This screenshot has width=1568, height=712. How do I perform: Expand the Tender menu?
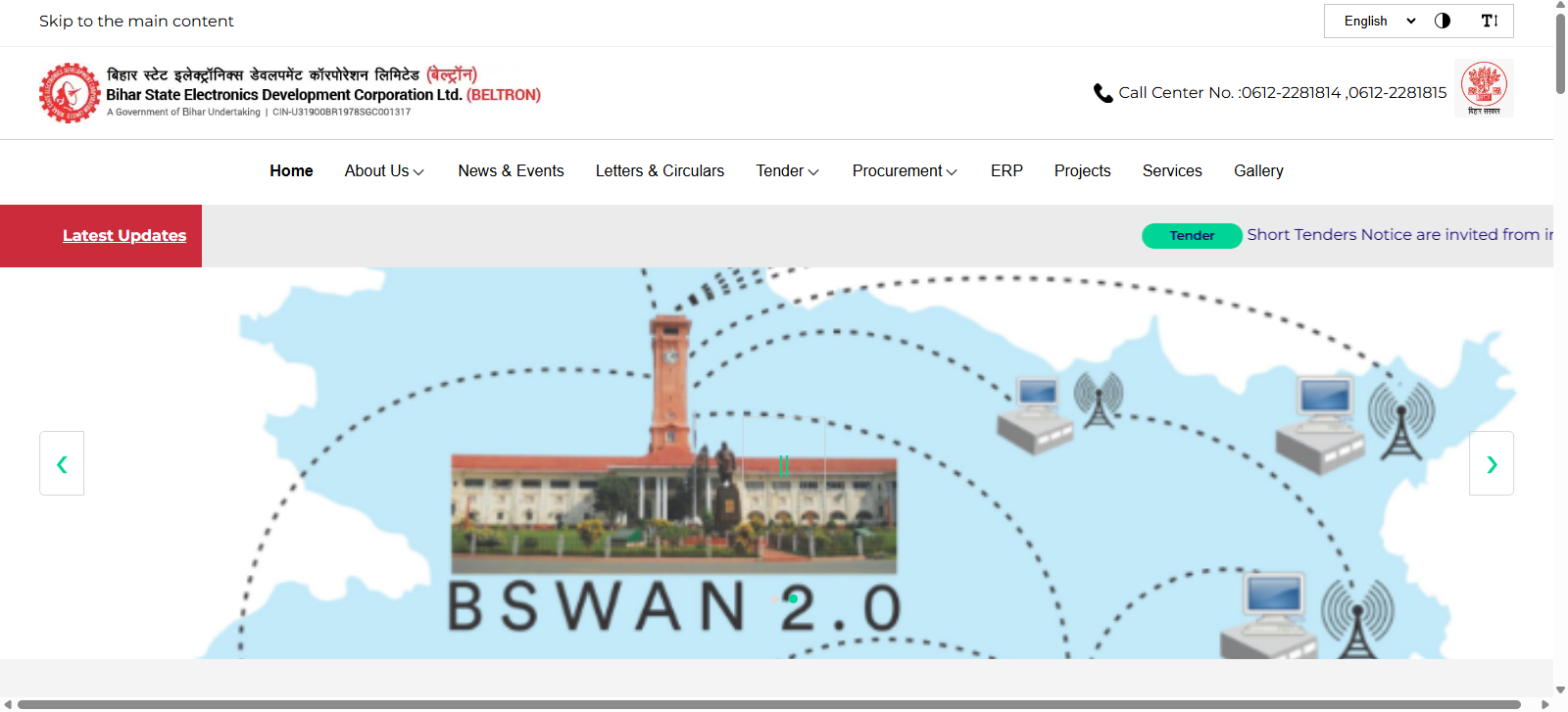point(787,170)
